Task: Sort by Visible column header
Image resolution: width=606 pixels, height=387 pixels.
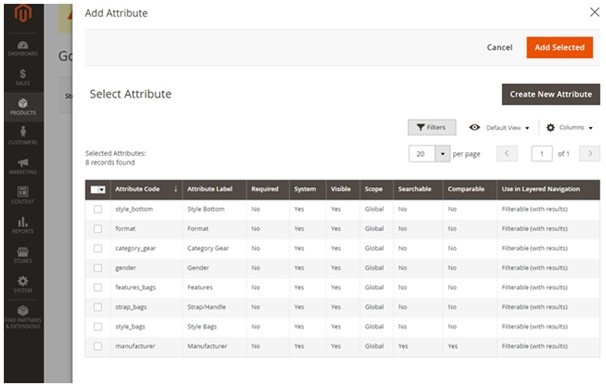Action: [x=342, y=189]
